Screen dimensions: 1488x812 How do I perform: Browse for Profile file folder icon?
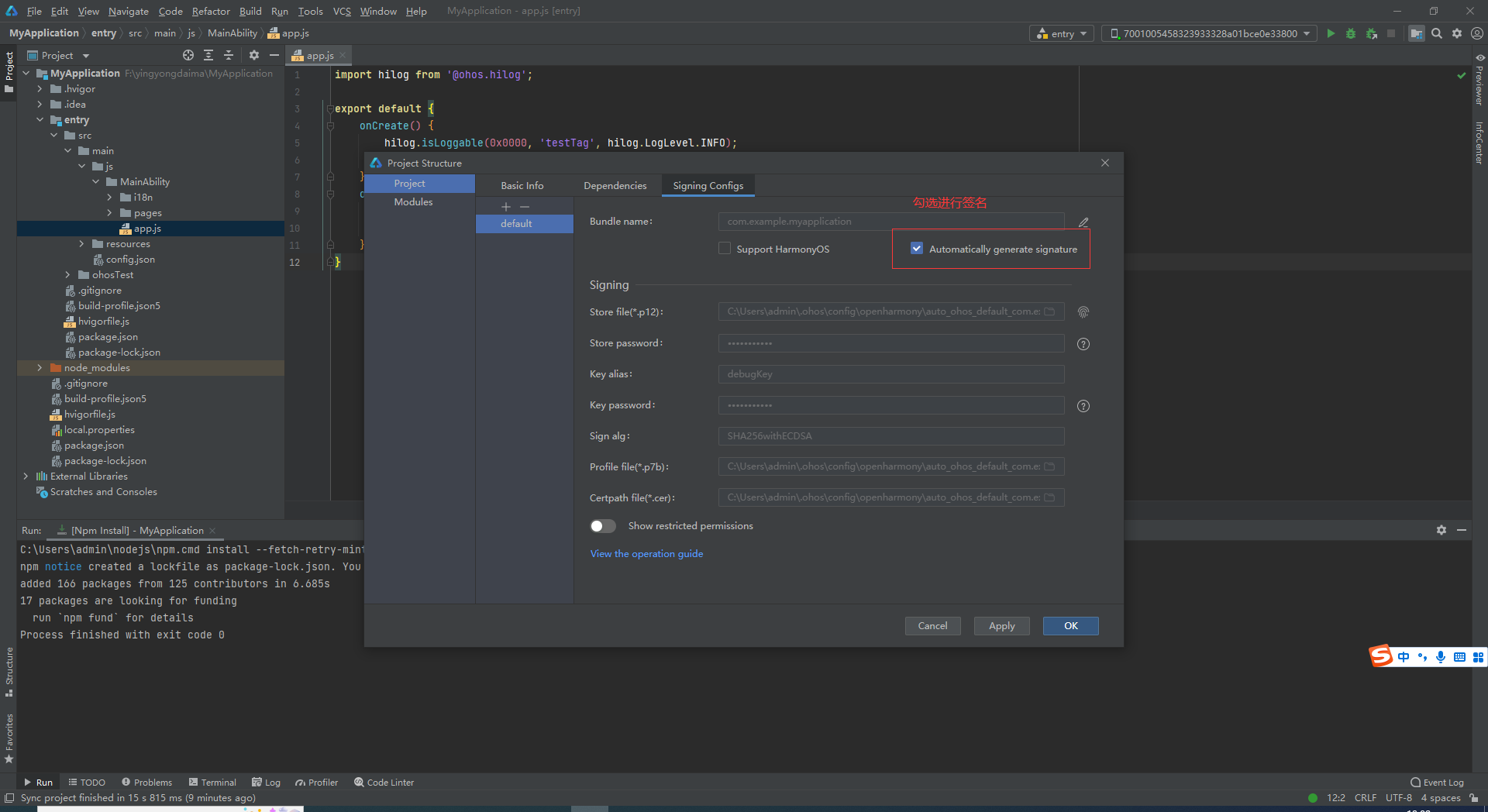click(x=1049, y=466)
